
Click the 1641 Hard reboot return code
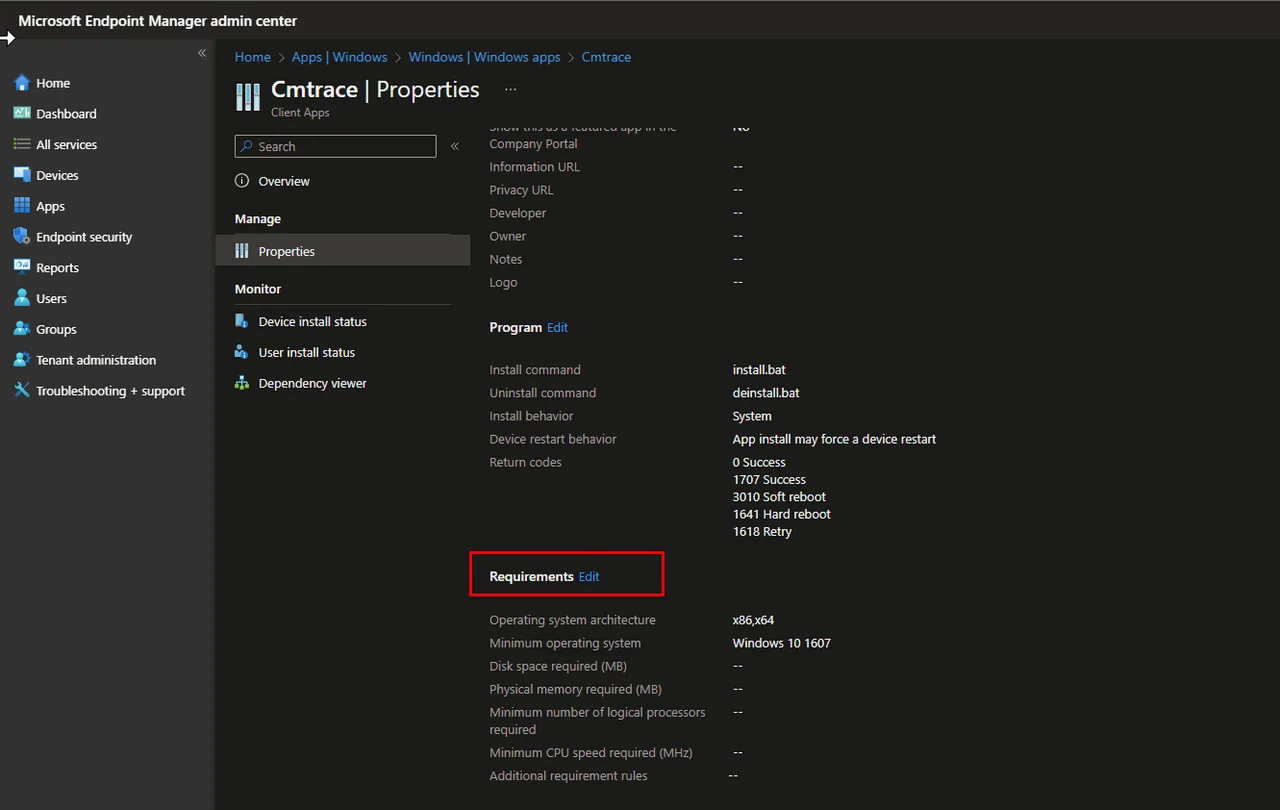point(782,514)
